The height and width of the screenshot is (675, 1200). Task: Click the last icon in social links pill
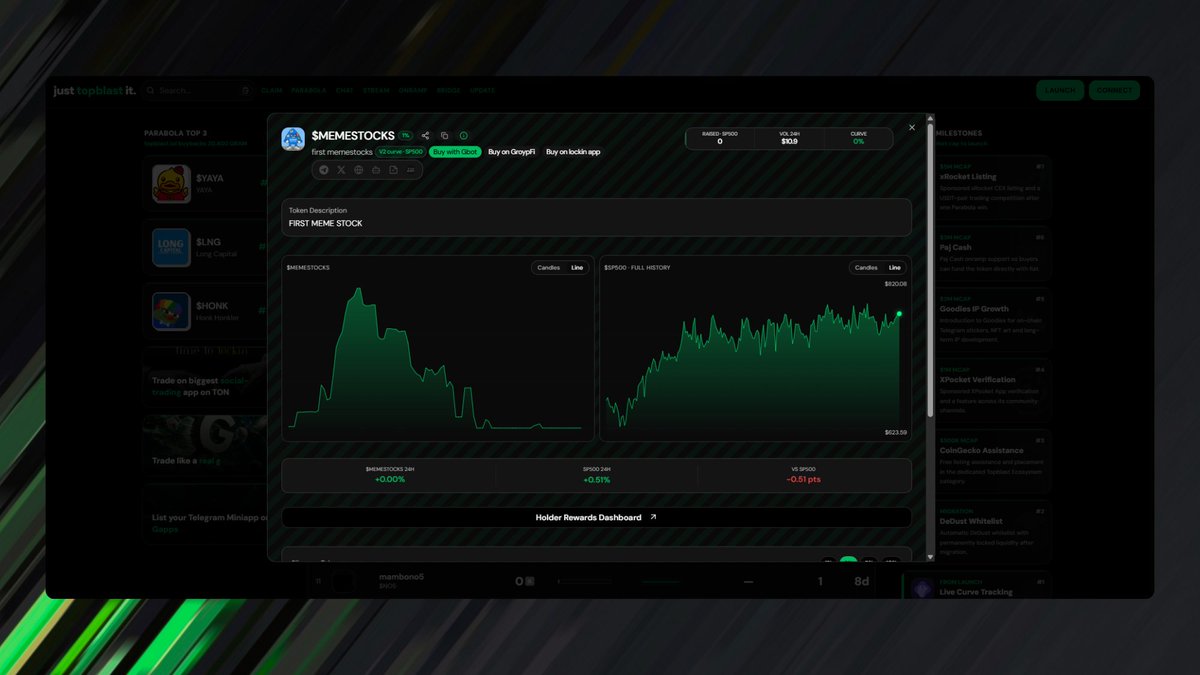[411, 170]
